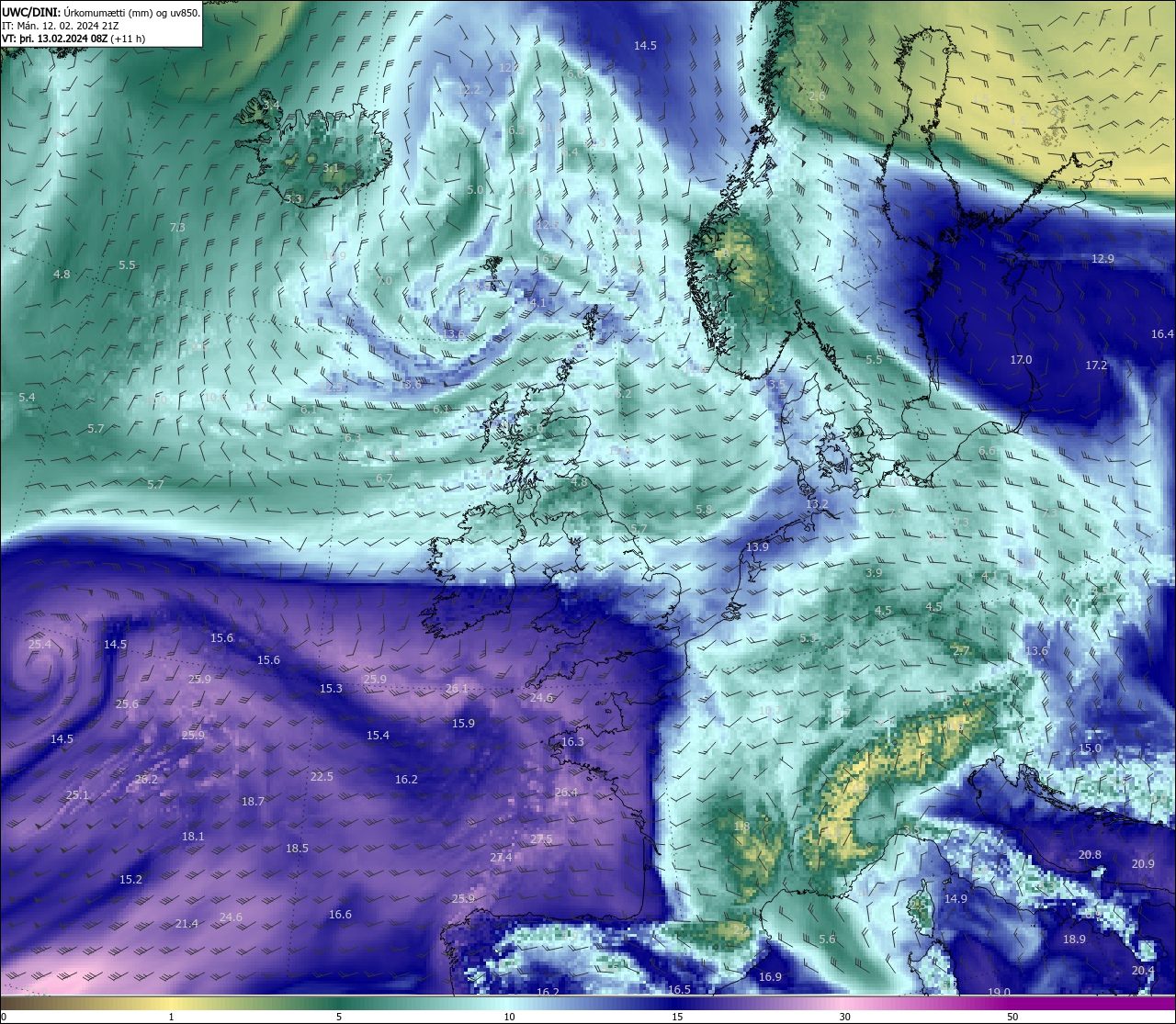Viewport: 1176px width, 1024px height.
Task: Click the 27.5 map value
Action: [541, 838]
